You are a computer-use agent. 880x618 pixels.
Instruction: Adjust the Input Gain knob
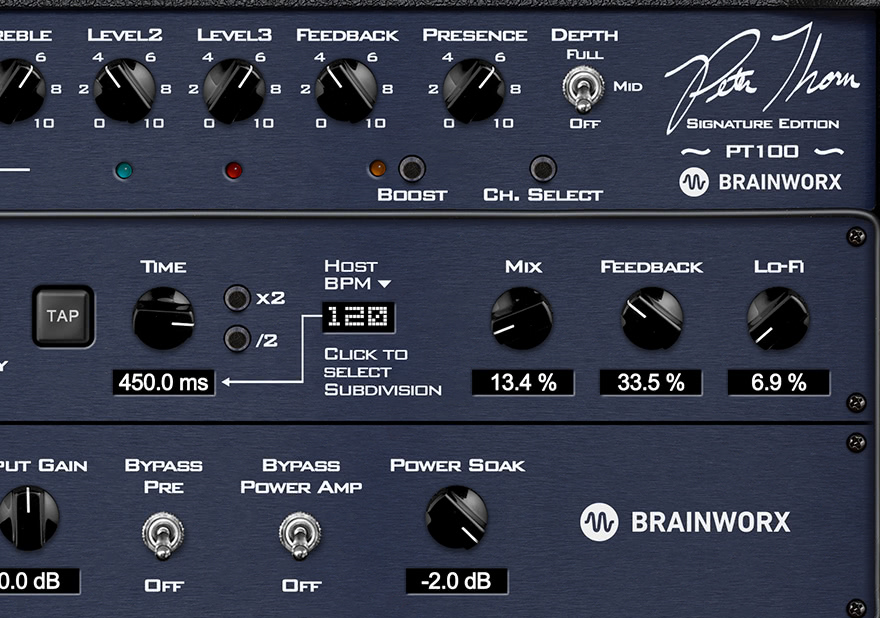[28, 518]
